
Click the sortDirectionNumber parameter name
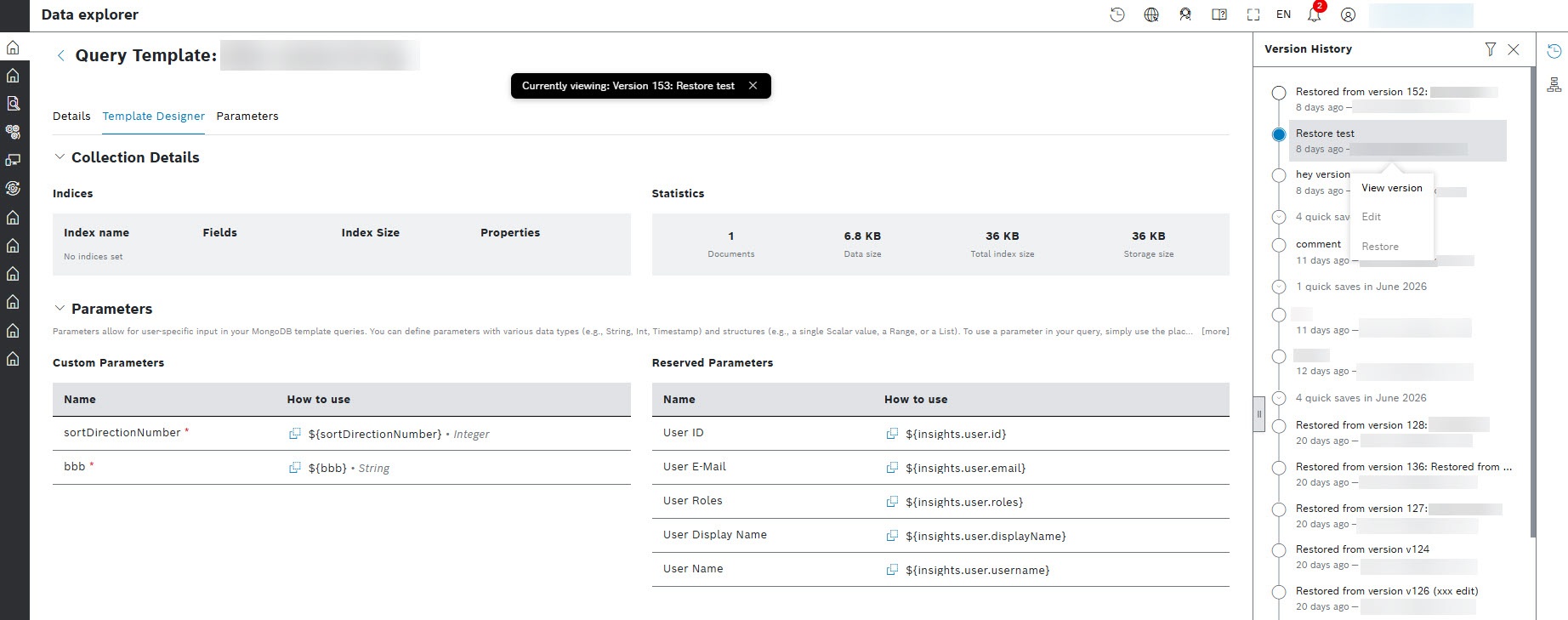click(x=122, y=433)
